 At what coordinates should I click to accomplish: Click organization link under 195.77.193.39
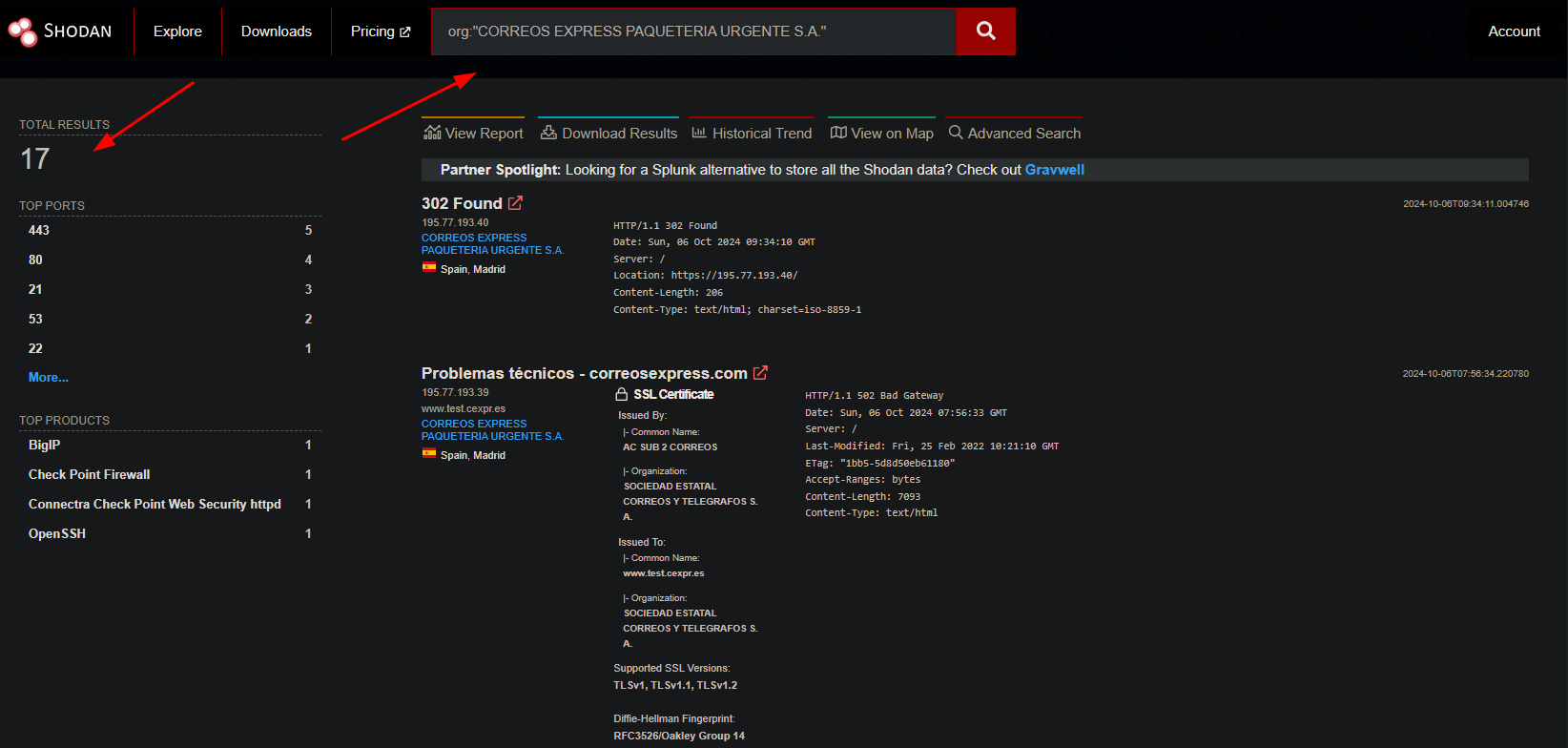(x=492, y=429)
